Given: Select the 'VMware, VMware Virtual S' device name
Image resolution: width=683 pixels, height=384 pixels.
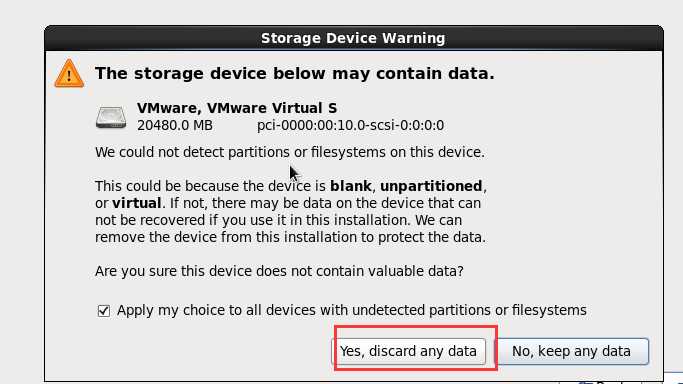Looking at the screenshot, I should click(237, 108).
